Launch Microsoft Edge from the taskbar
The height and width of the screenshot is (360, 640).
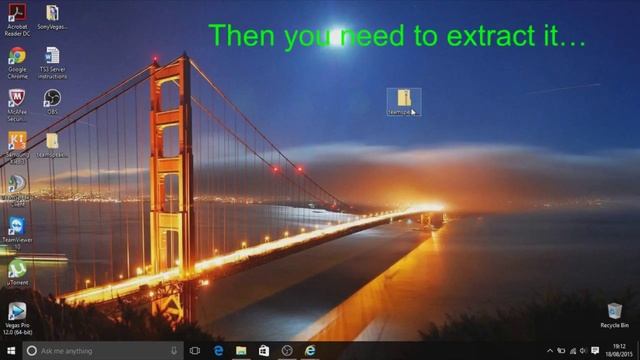click(x=218, y=351)
